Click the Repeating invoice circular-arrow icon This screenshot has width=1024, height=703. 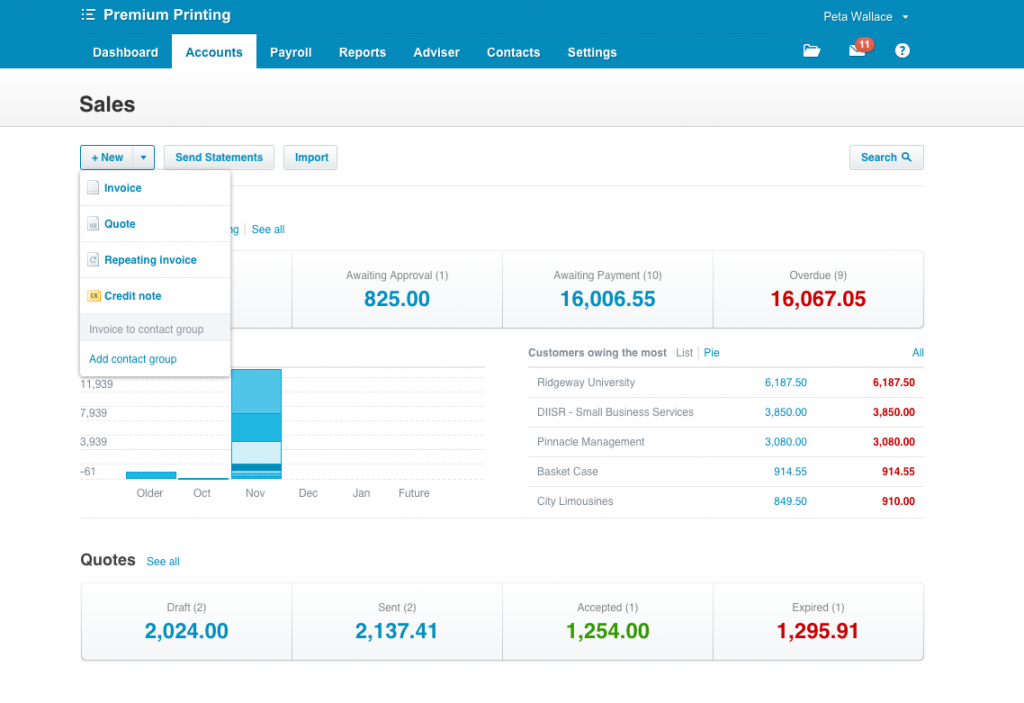(x=95, y=259)
